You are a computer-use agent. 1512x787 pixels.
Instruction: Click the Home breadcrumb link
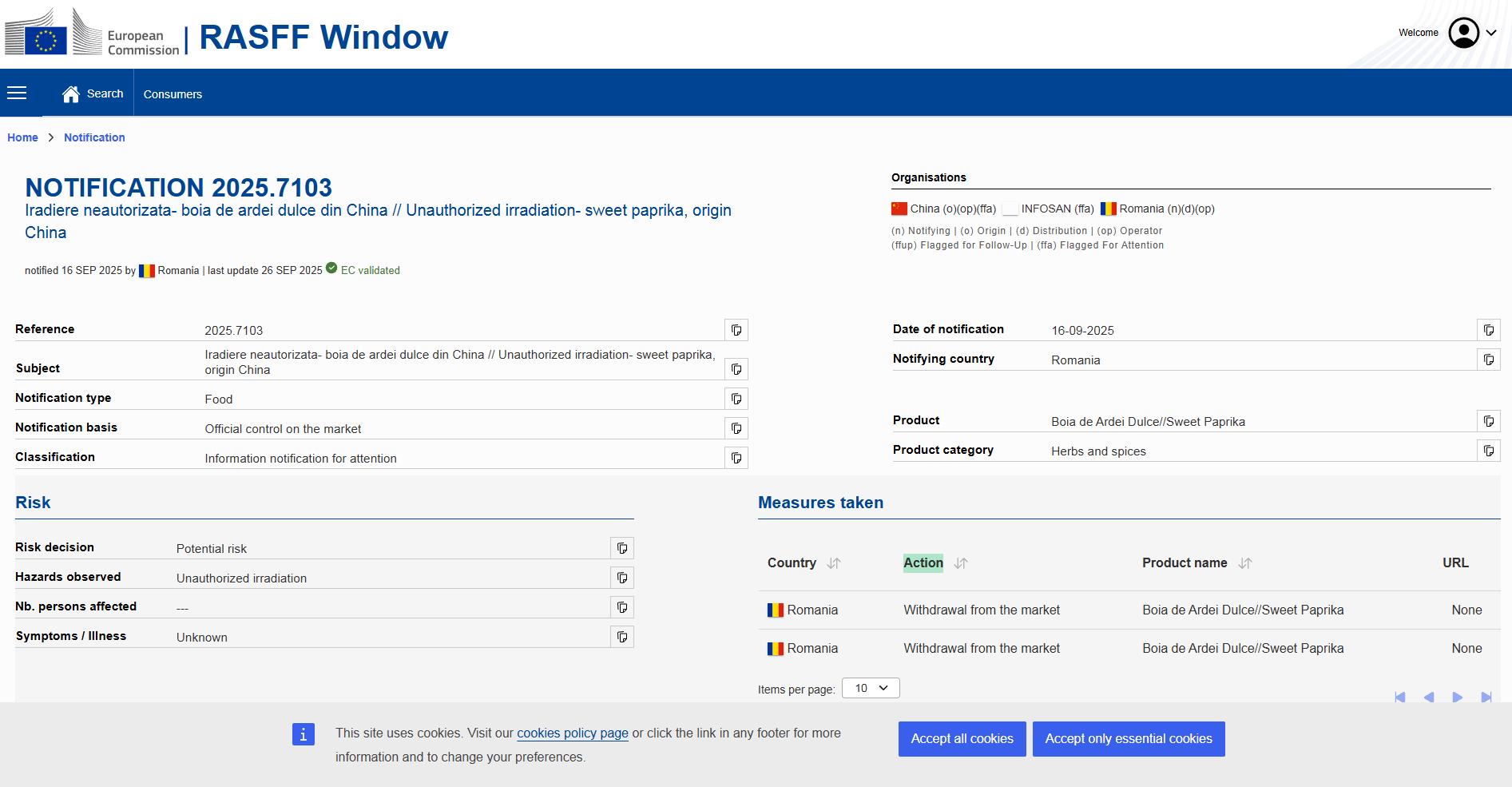pyautogui.click(x=22, y=137)
